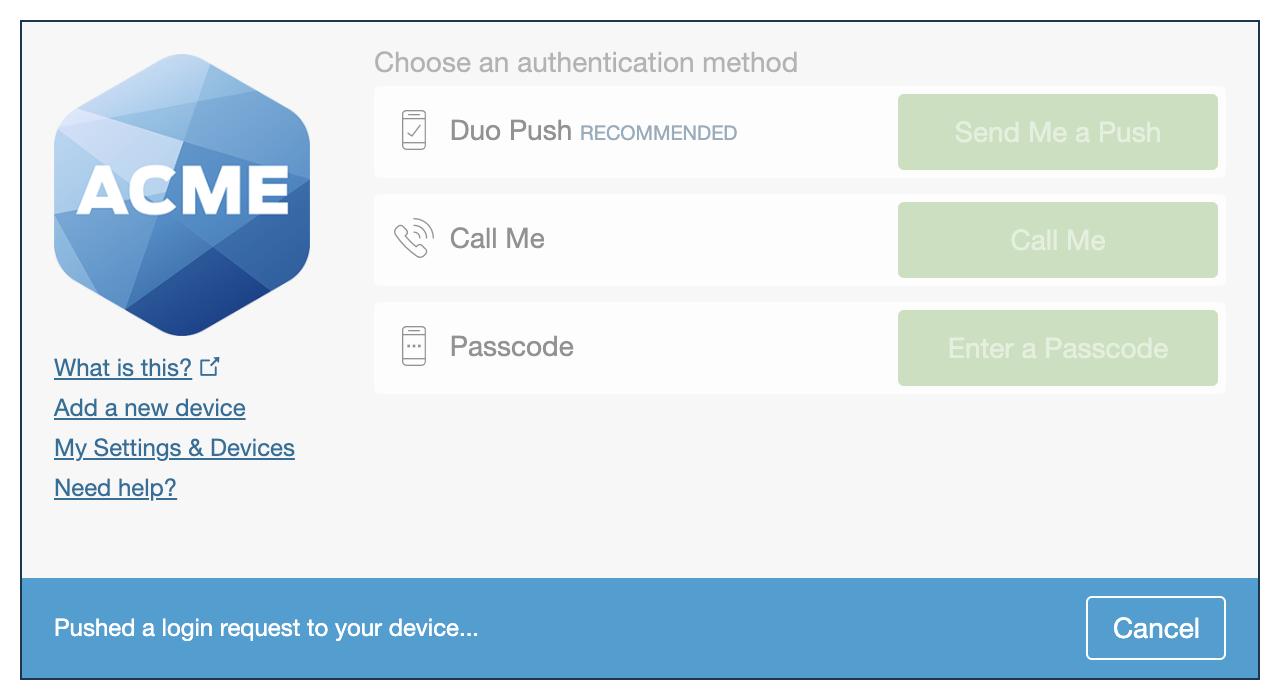Open the Need help page
This screenshot has width=1280, height=700.
115,487
